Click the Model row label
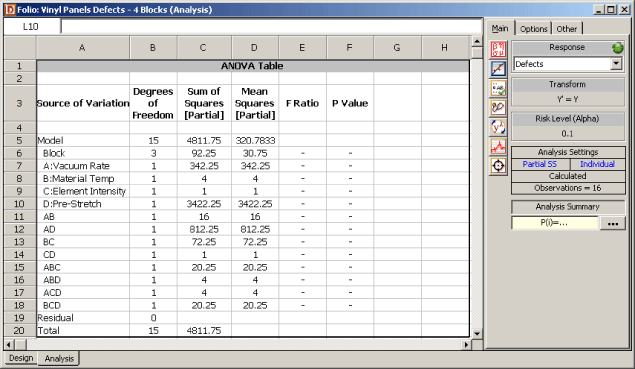 click(x=51, y=141)
